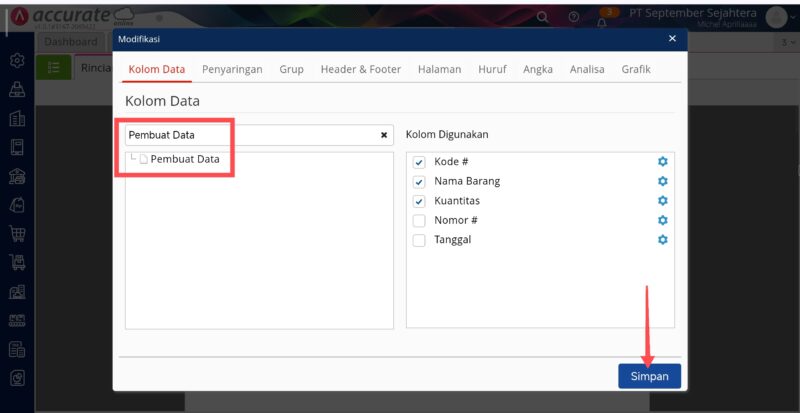
Task: Click the gear icon next to Kuantitas
Action: pyautogui.click(x=662, y=201)
